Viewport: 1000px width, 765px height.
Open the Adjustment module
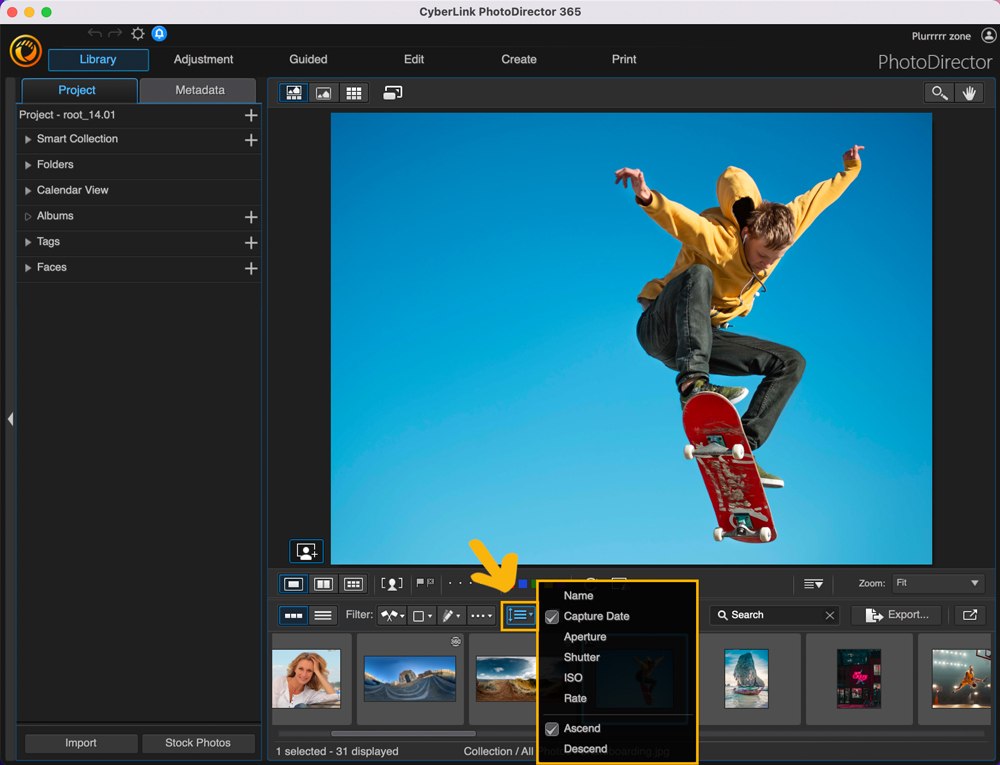tap(203, 59)
